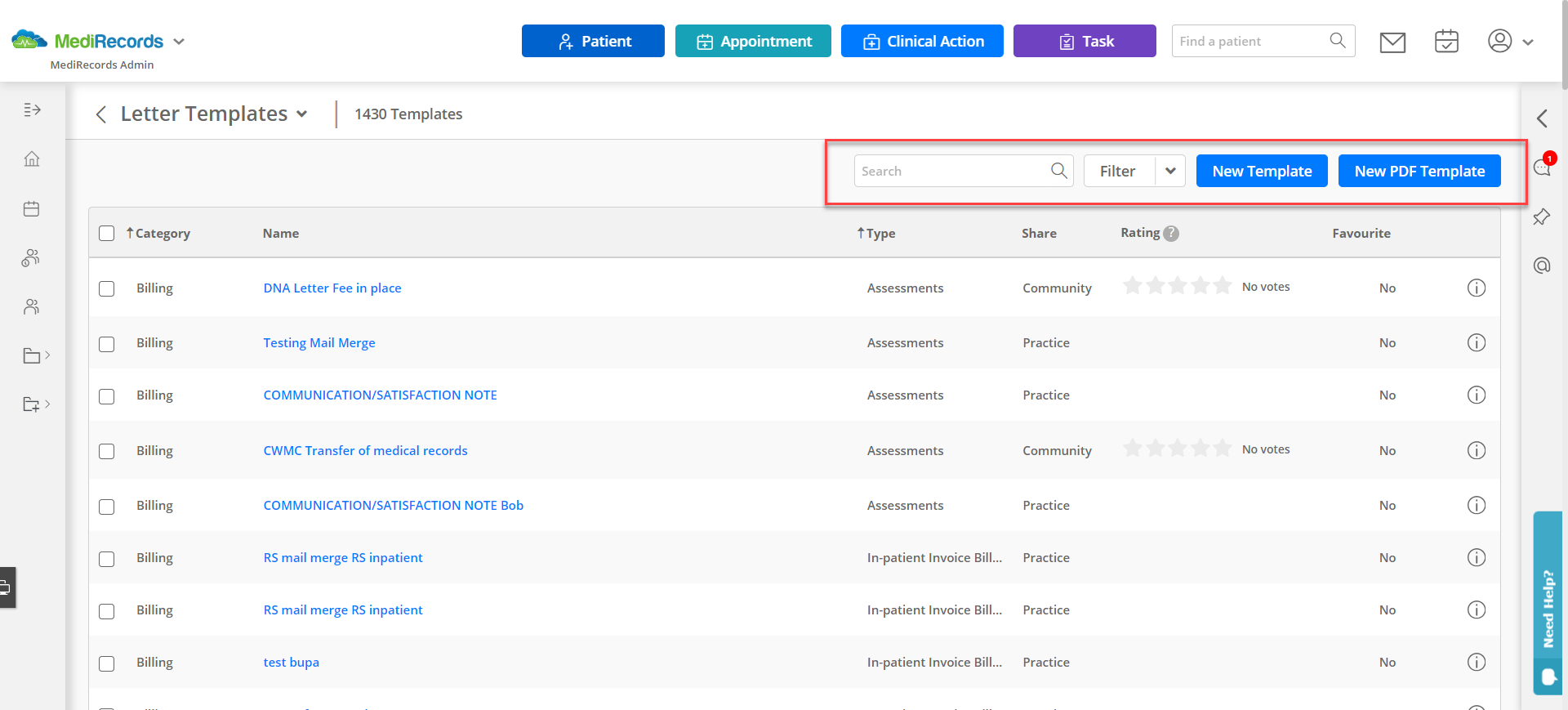Screen dimensions: 1568x710
Task: Show info for COMMUNICATION/SATISFACTION NOTE Bob row
Action: (1477, 505)
